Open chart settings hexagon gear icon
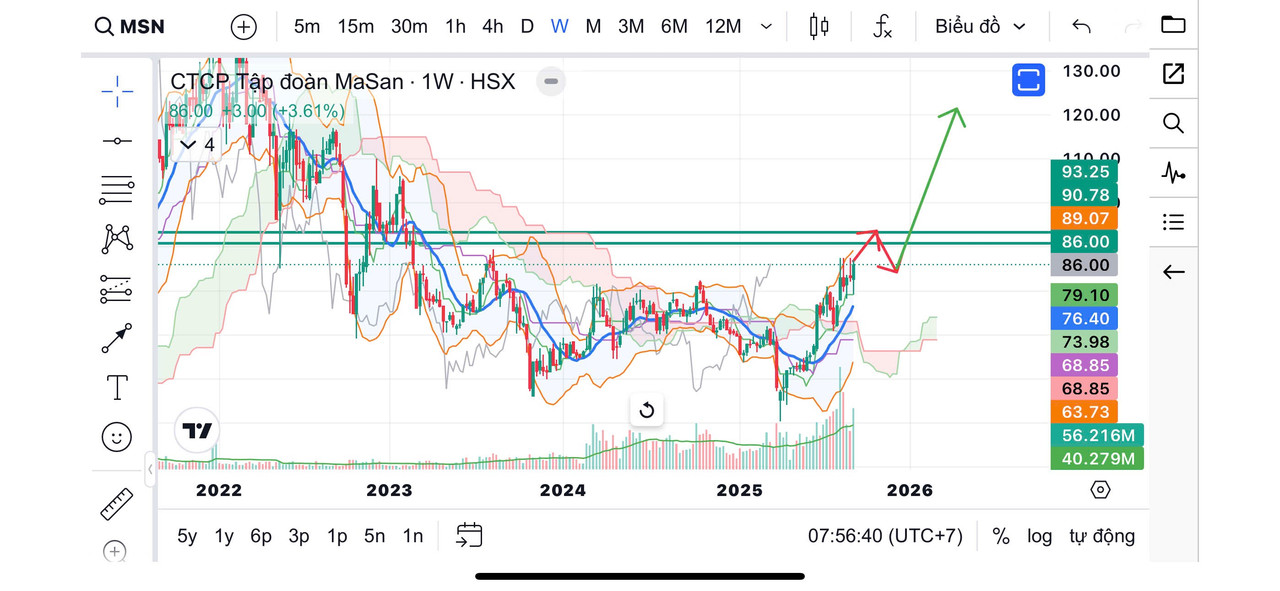1280x591 pixels. (1100, 490)
